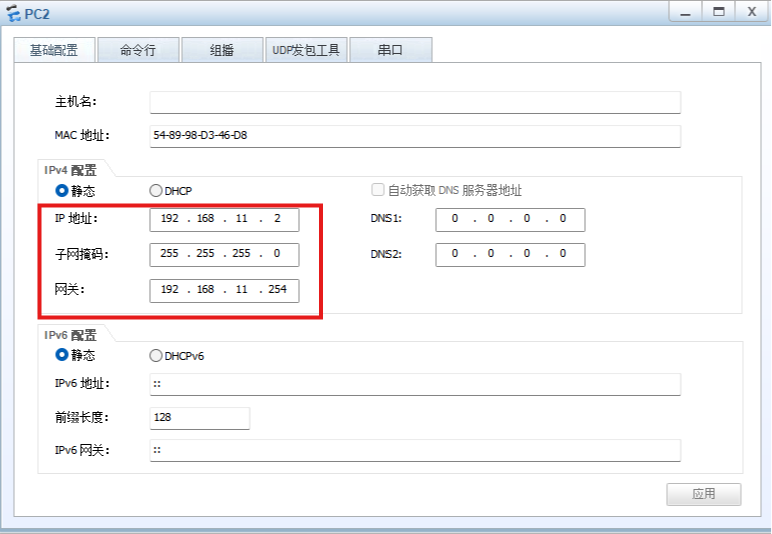
Task: Select the IPv6 静态 radio button
Action: click(x=62, y=354)
